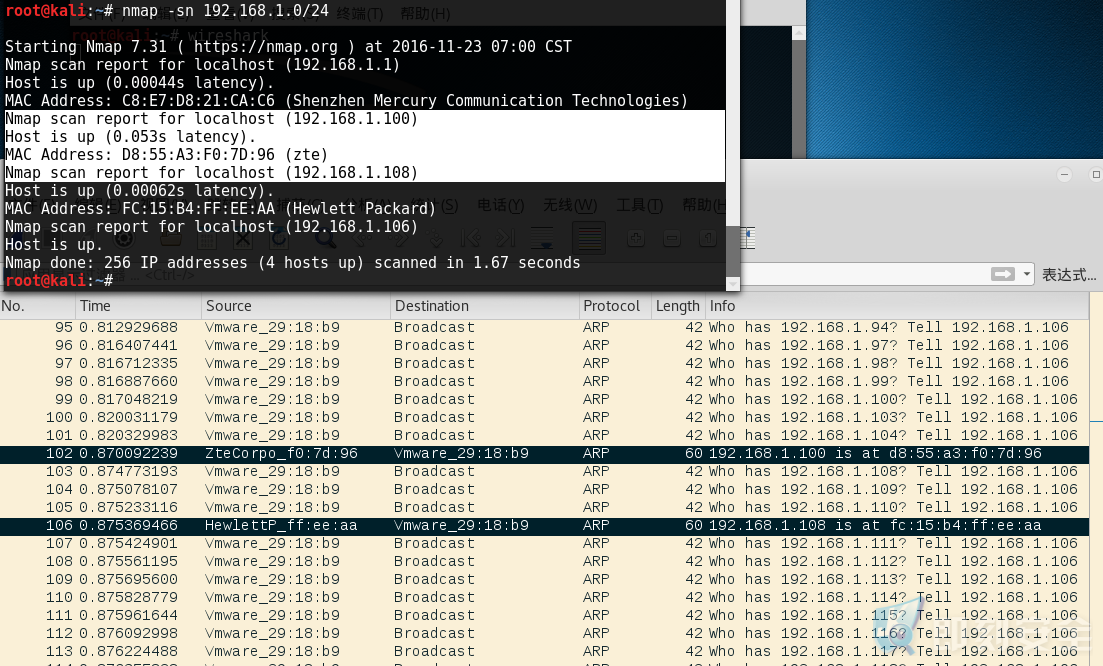Select packet 106 from HewlettP_ff:ee:aa

coord(544,525)
